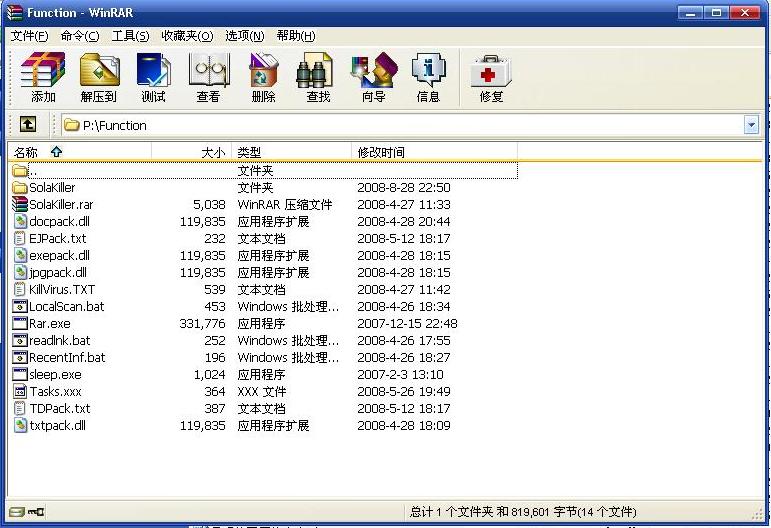
Task: Click the date 2008-5-26 19:49
Action: click(x=404, y=391)
